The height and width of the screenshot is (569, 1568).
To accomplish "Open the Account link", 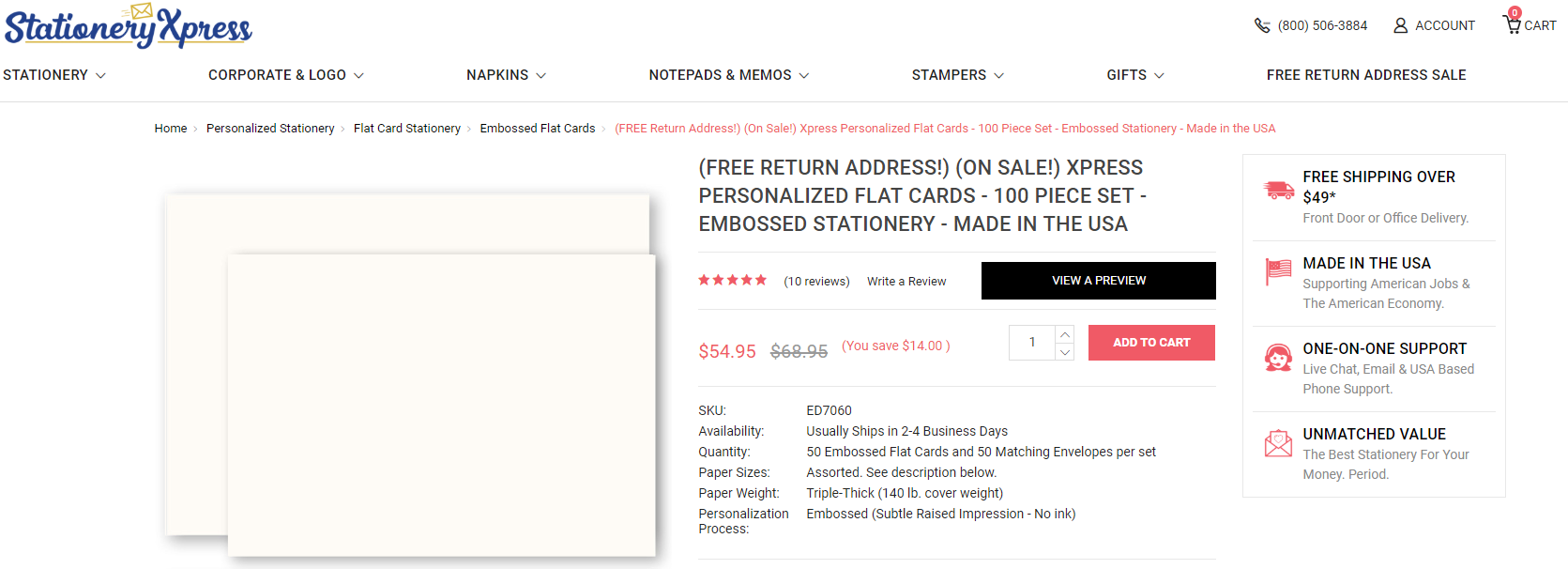I will coord(1445,25).
